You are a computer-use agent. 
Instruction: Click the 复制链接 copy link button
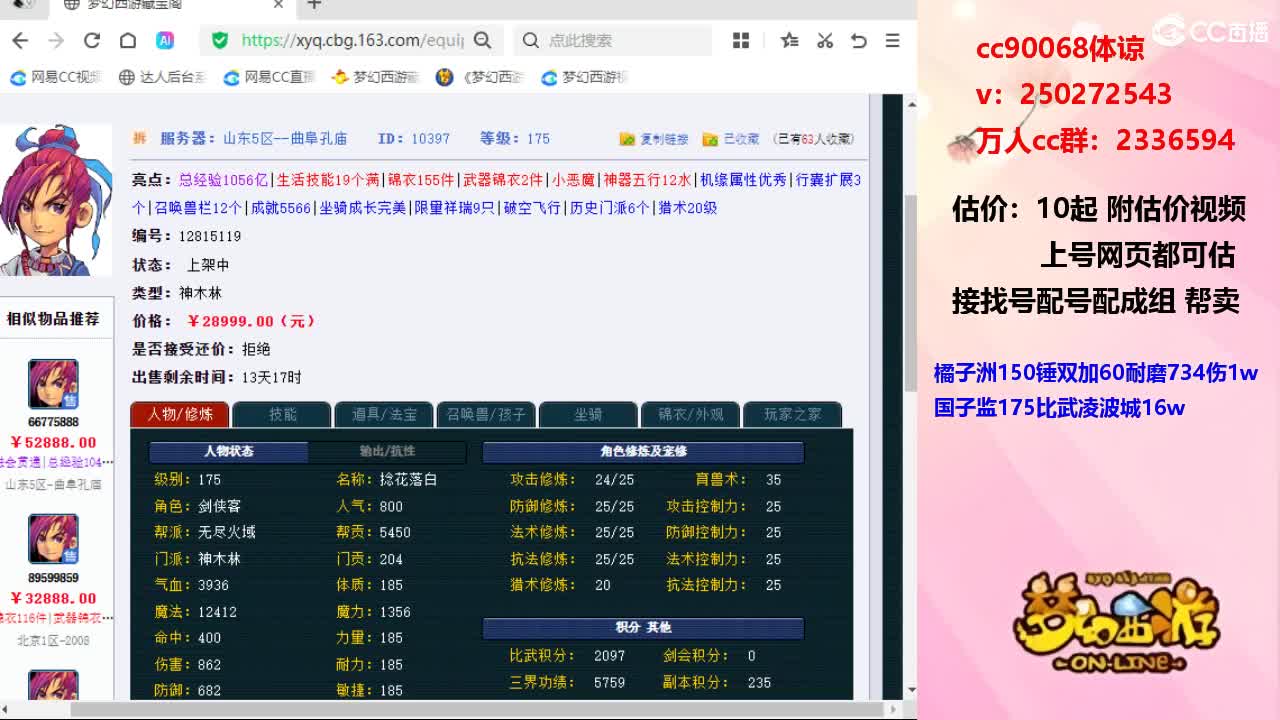[655, 139]
